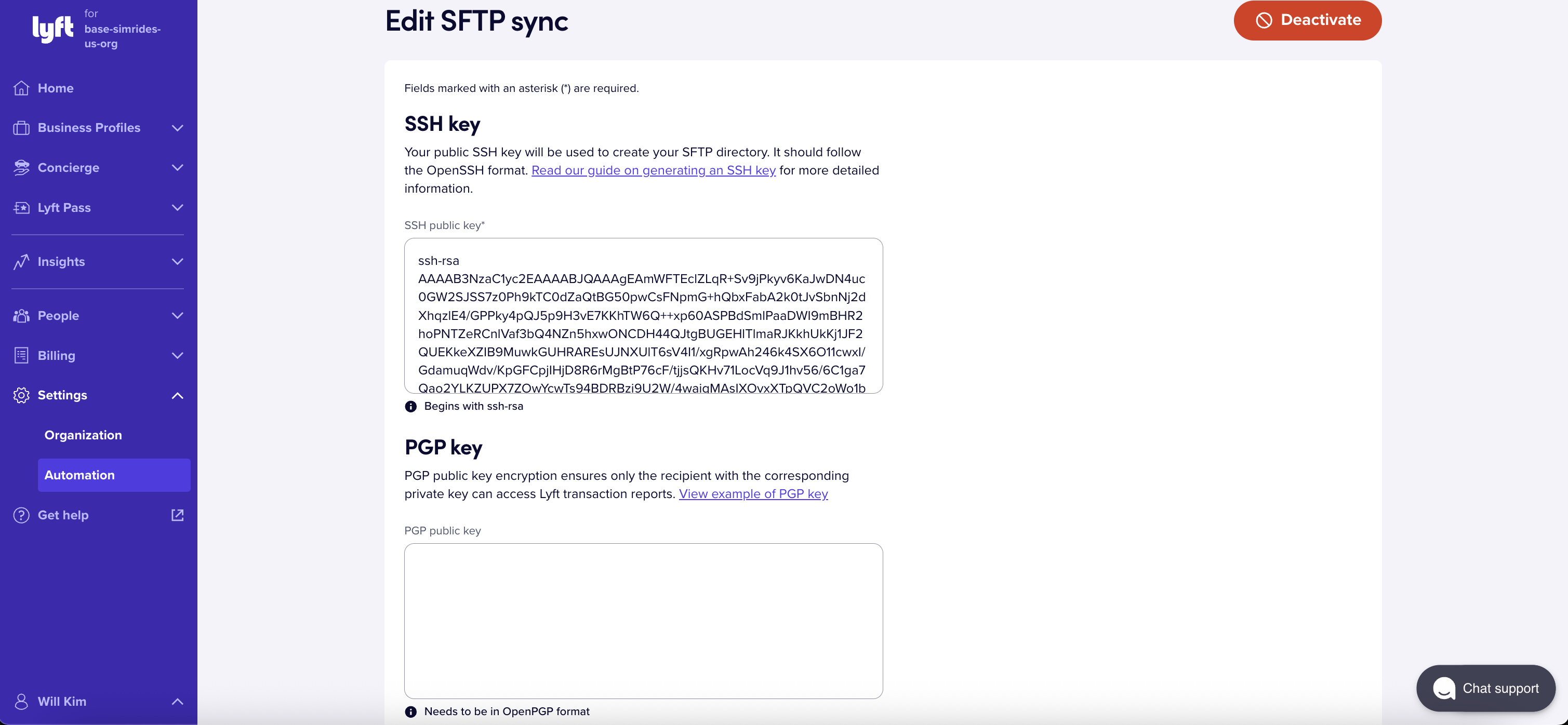Open View example of PGP key link

click(753, 494)
